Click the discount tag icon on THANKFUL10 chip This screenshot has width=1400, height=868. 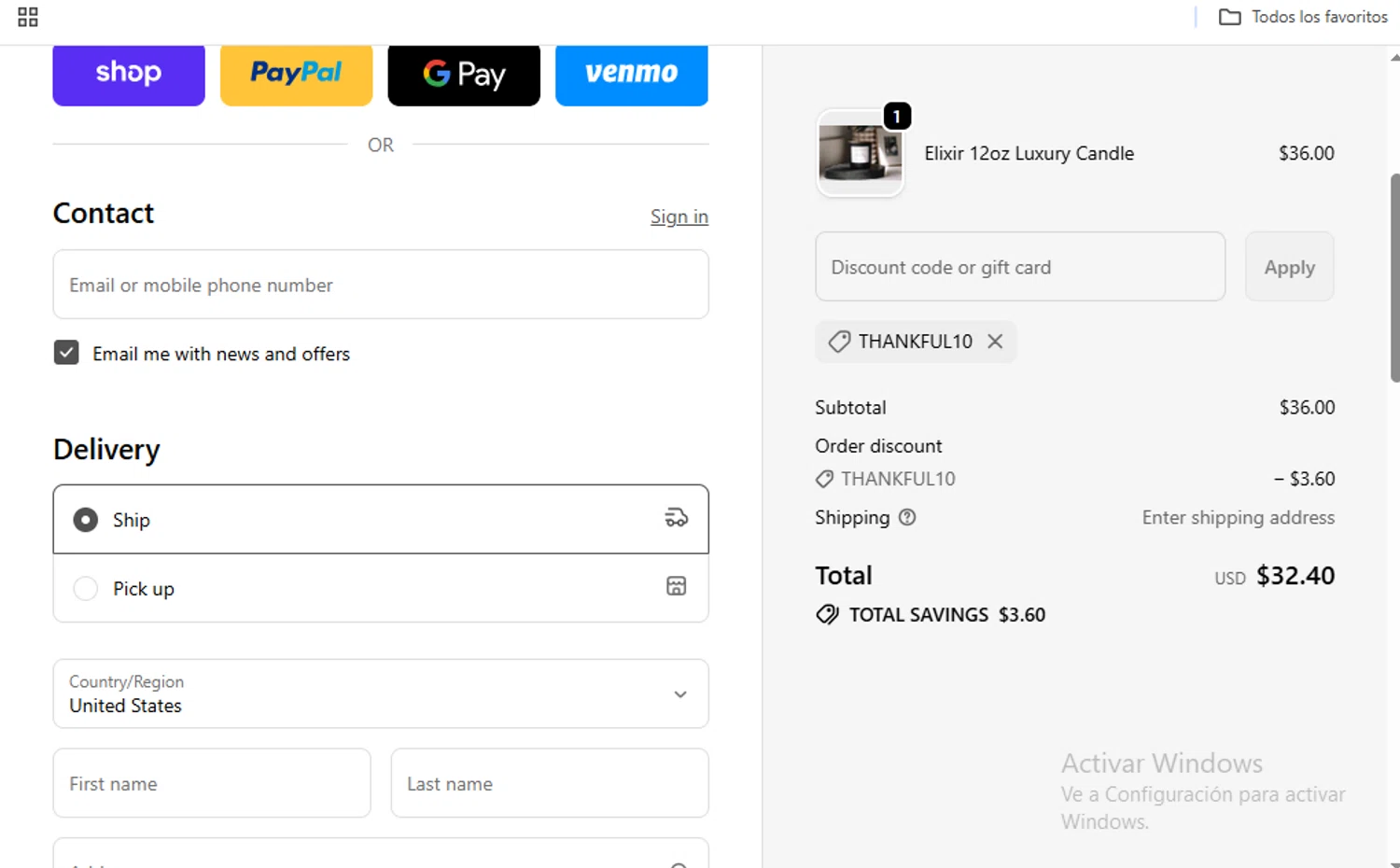839,342
